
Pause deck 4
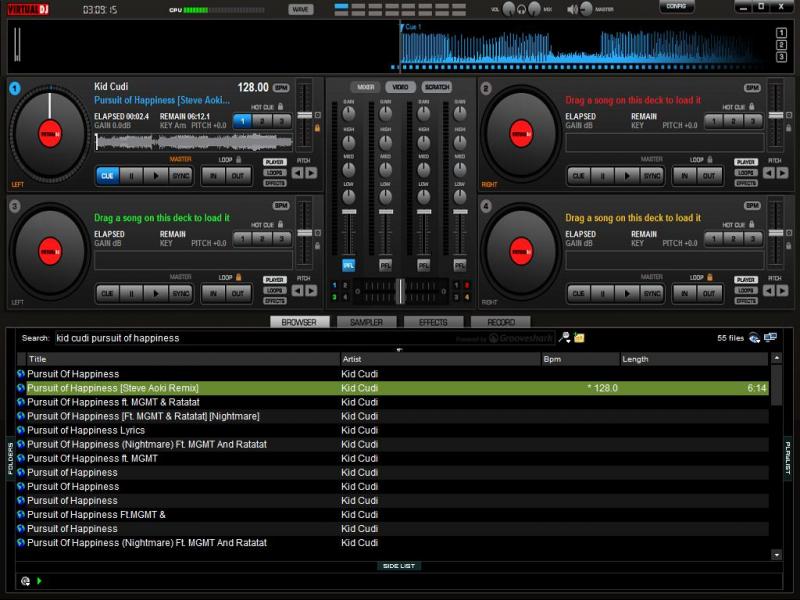click(603, 294)
